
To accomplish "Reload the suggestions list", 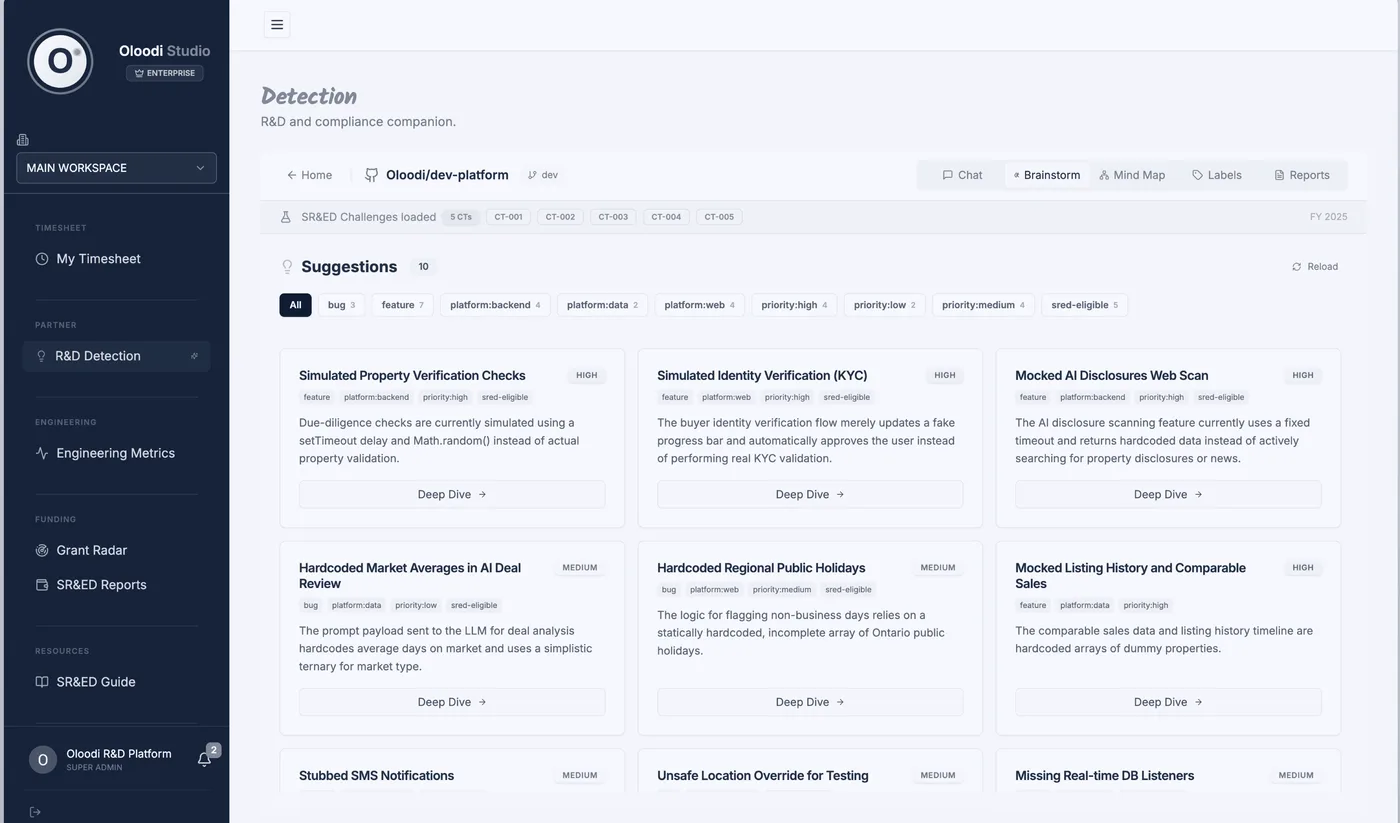I will pos(1314,267).
